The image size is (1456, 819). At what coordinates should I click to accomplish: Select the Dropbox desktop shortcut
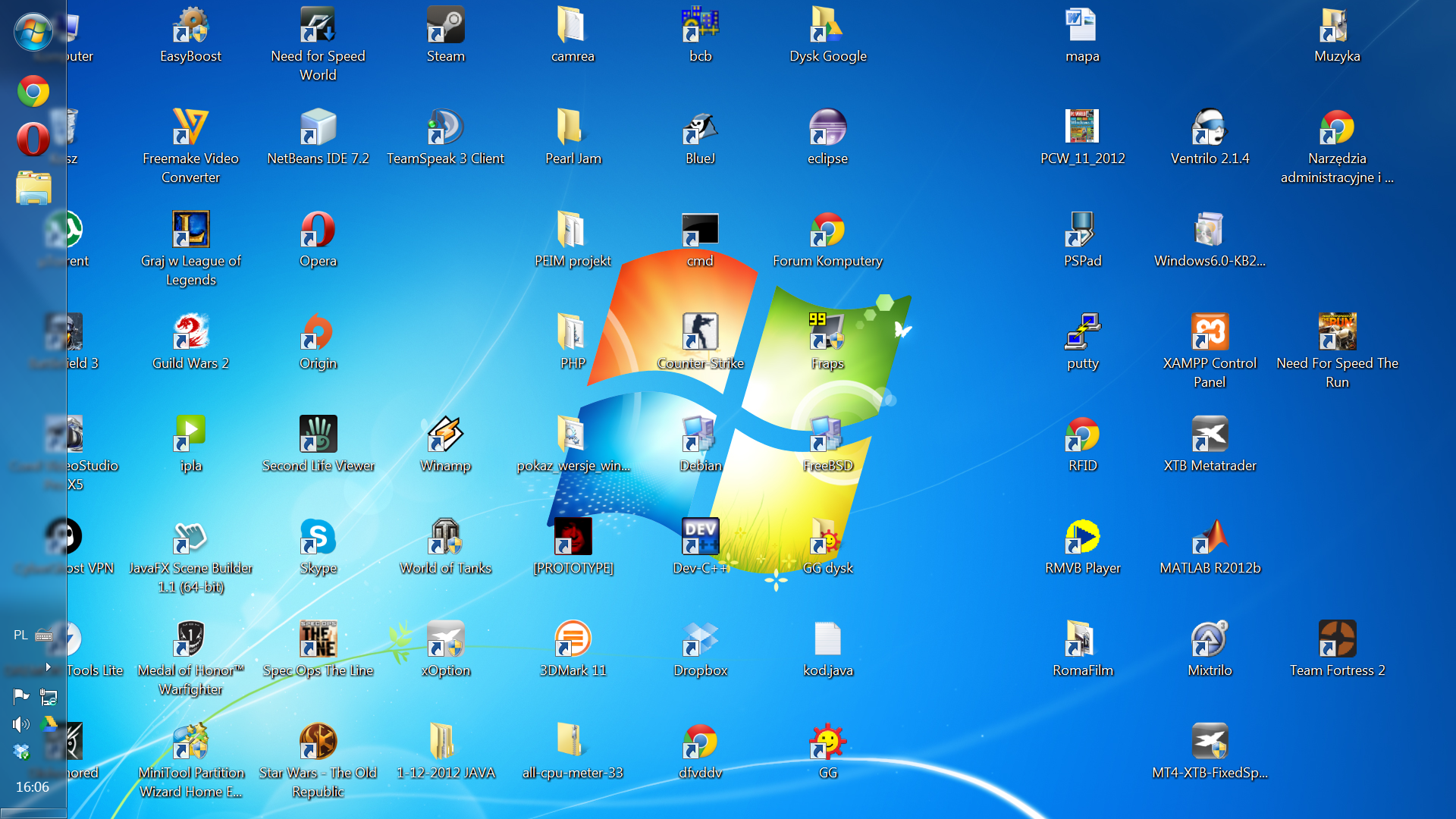(700, 649)
